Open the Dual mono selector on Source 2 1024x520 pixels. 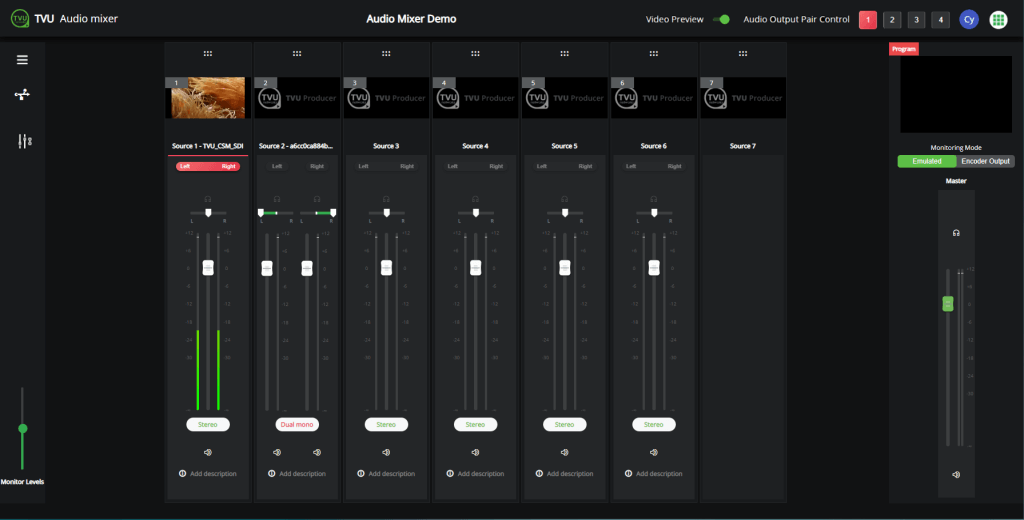click(x=297, y=424)
